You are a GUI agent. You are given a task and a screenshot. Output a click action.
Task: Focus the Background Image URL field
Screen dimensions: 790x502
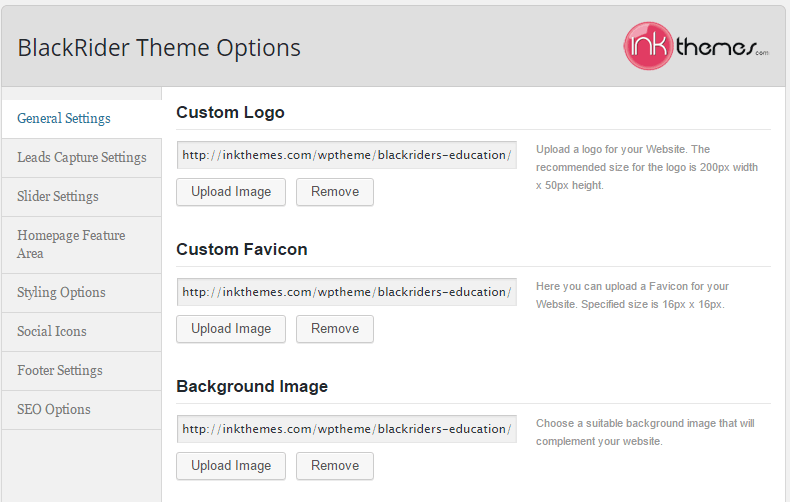point(346,429)
